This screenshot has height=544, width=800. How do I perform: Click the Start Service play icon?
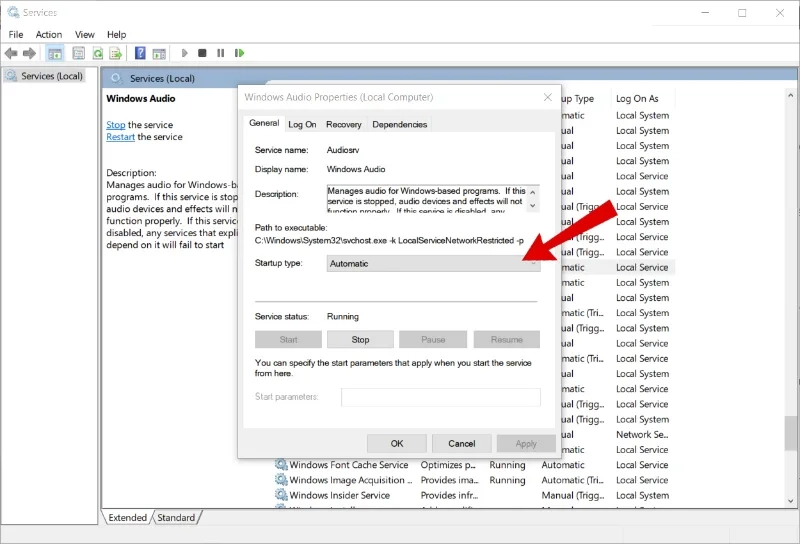(185, 53)
